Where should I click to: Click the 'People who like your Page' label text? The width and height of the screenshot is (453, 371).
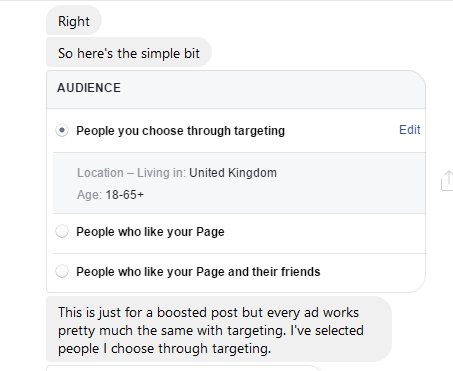point(150,232)
